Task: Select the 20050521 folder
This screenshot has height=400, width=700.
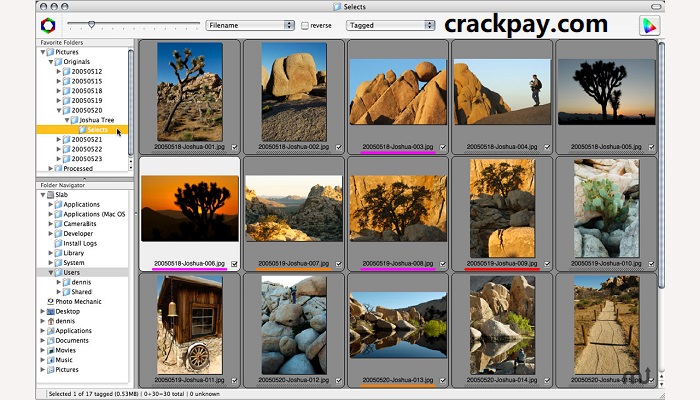Action: click(x=87, y=139)
